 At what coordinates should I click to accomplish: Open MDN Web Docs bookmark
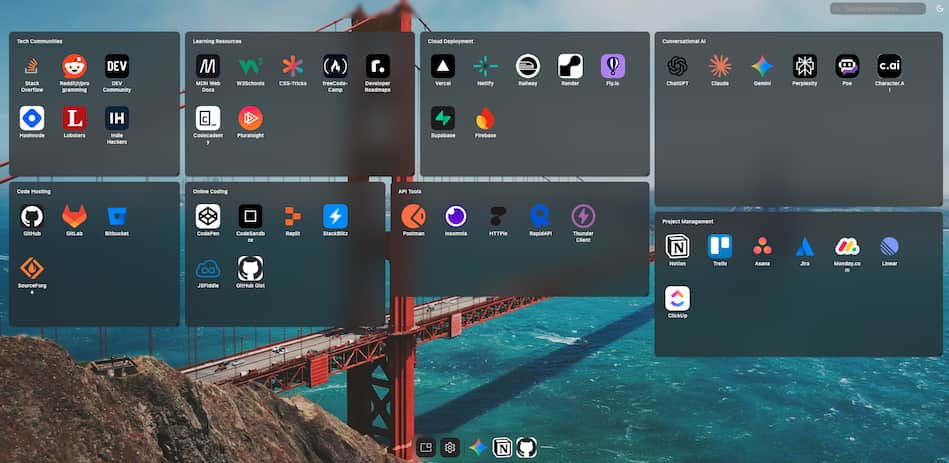pos(208,67)
